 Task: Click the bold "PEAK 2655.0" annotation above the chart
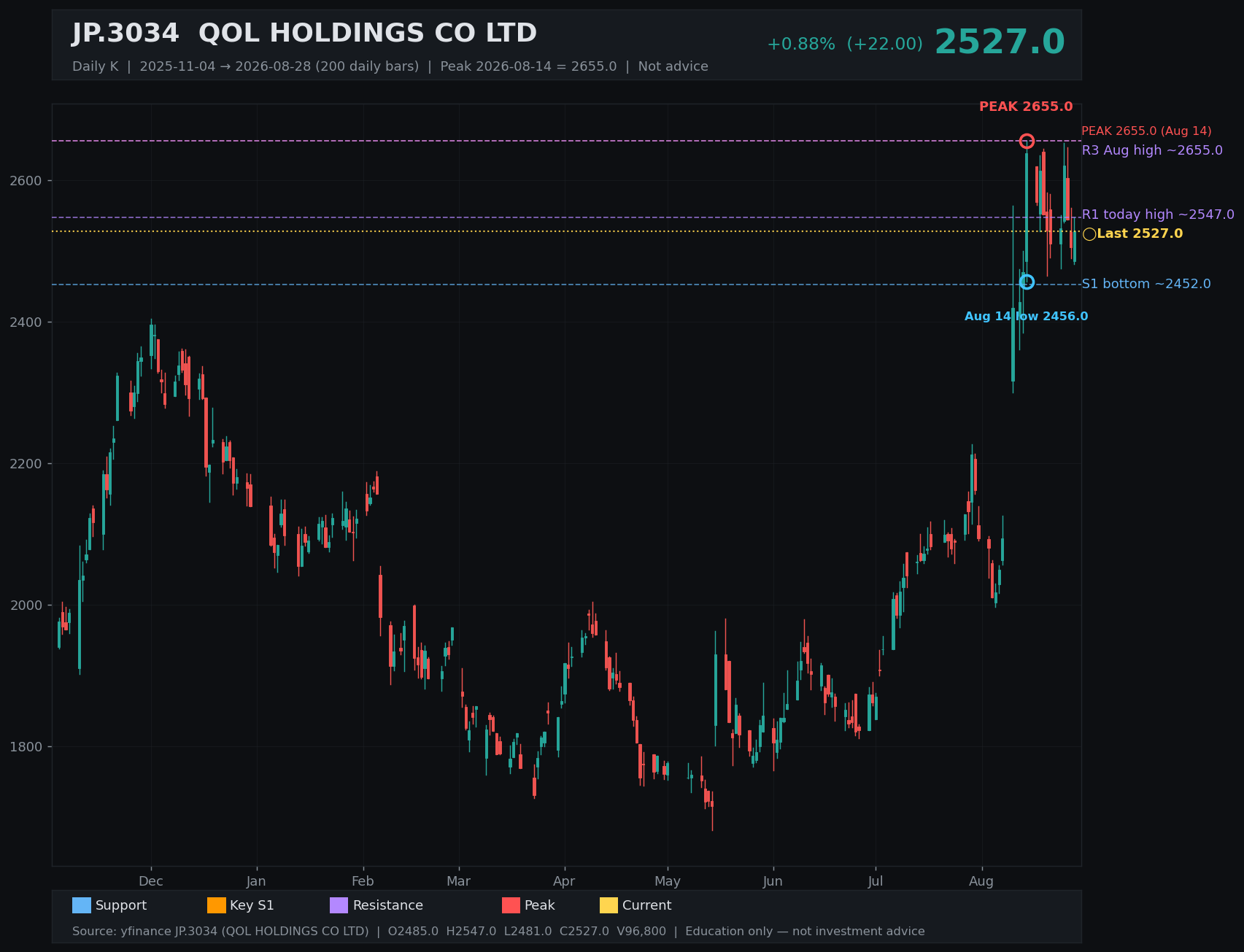pyautogui.click(x=1026, y=107)
